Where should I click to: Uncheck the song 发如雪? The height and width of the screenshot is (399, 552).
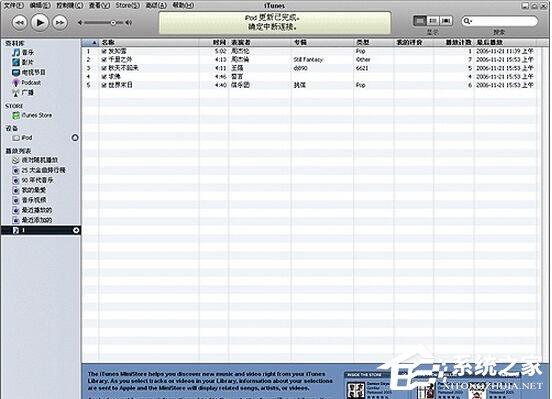[x=104, y=51]
